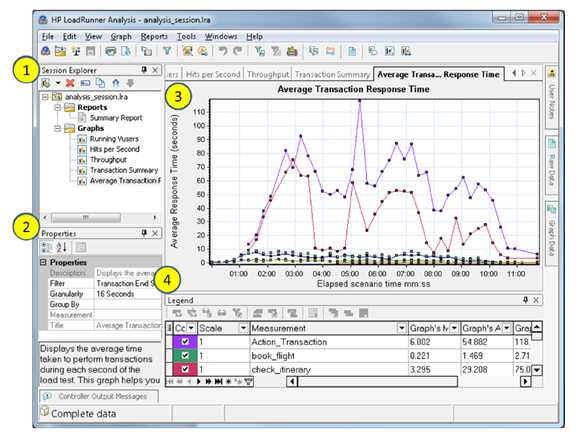Image resolution: width=576 pixels, height=434 pixels.
Task: Switch to the Transaction Summary tab
Action: tap(332, 74)
